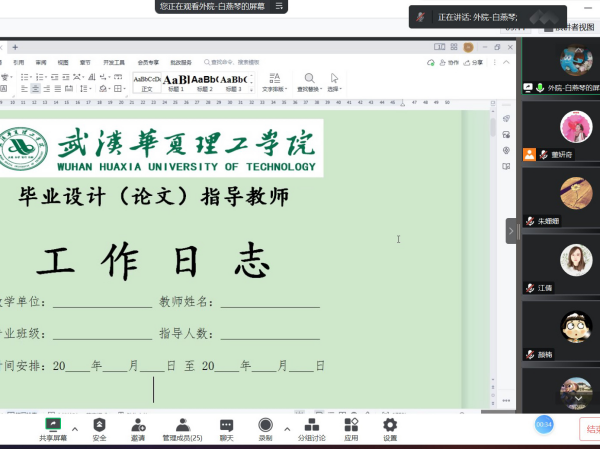Align paragraph text right
Screen dimensions: 600x449
point(47,89)
